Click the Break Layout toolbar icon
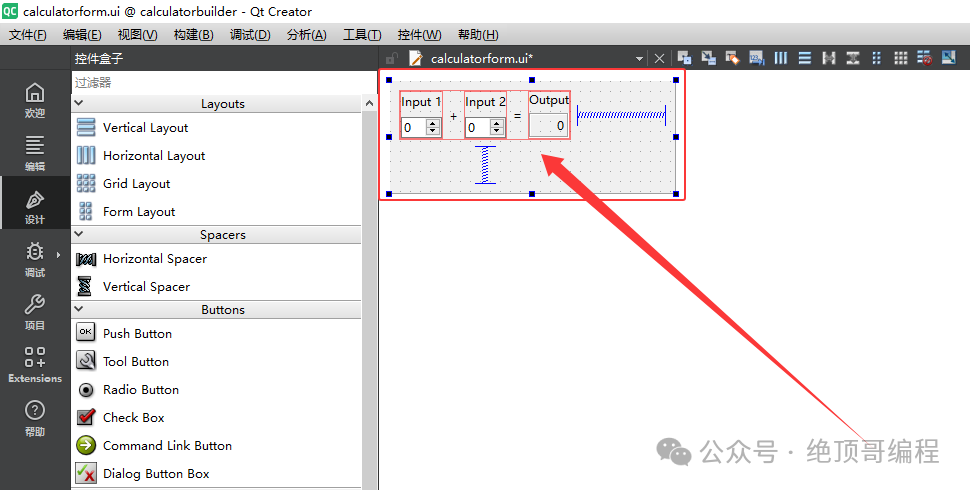The width and height of the screenshot is (970, 490). (925, 58)
